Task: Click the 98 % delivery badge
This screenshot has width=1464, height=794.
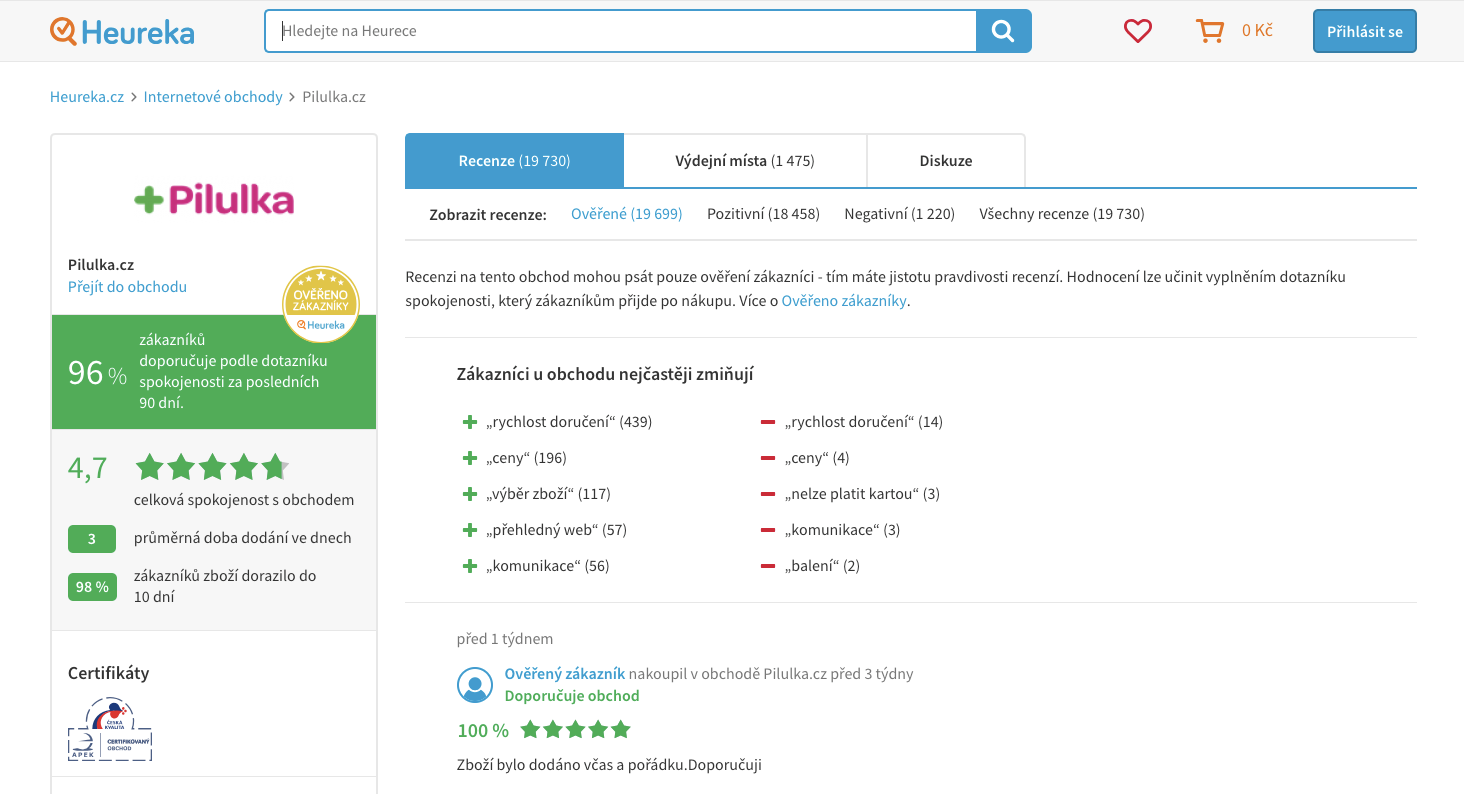Action: tap(92, 587)
